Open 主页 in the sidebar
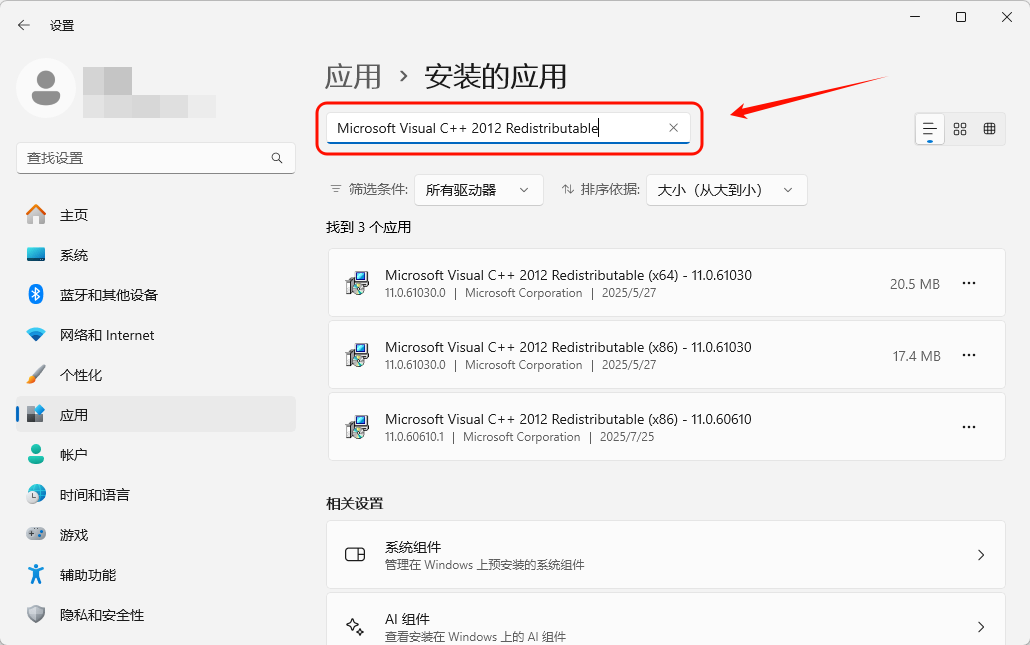1030x645 pixels. (x=156, y=215)
